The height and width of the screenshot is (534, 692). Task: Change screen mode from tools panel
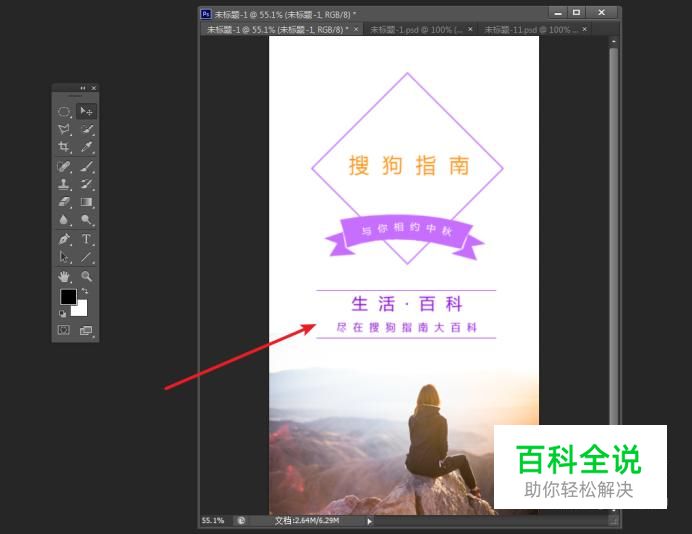tap(86, 330)
